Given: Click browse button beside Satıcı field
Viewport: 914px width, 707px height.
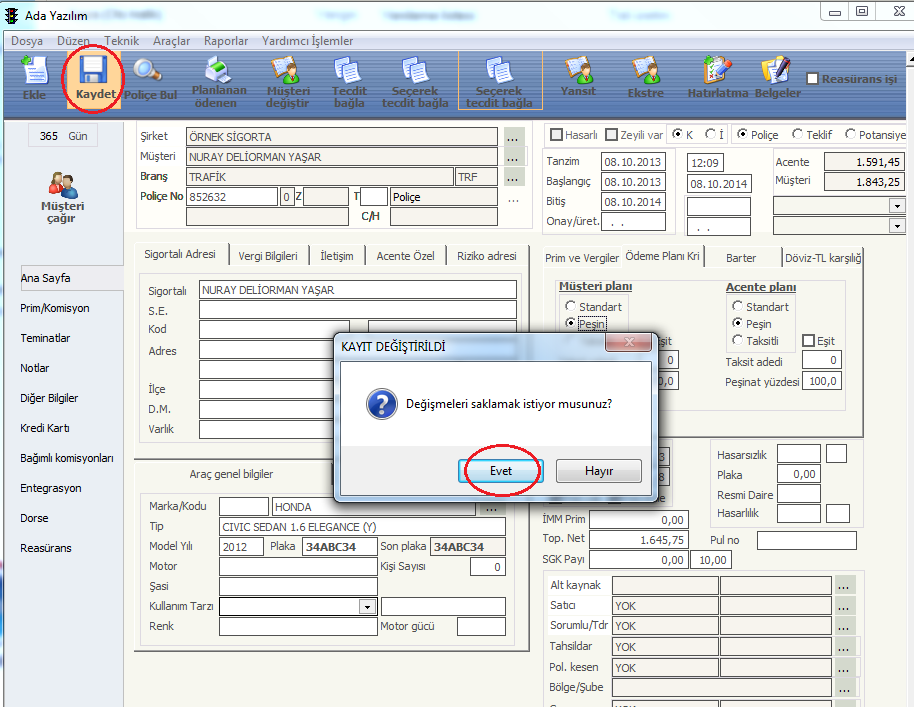Looking at the screenshot, I should [845, 605].
